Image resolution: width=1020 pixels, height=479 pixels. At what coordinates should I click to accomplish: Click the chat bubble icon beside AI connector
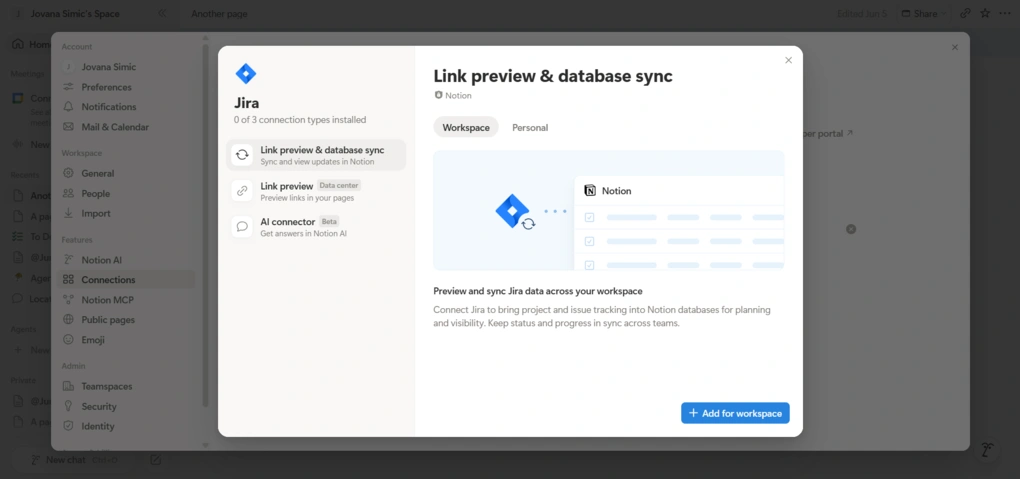click(242, 226)
